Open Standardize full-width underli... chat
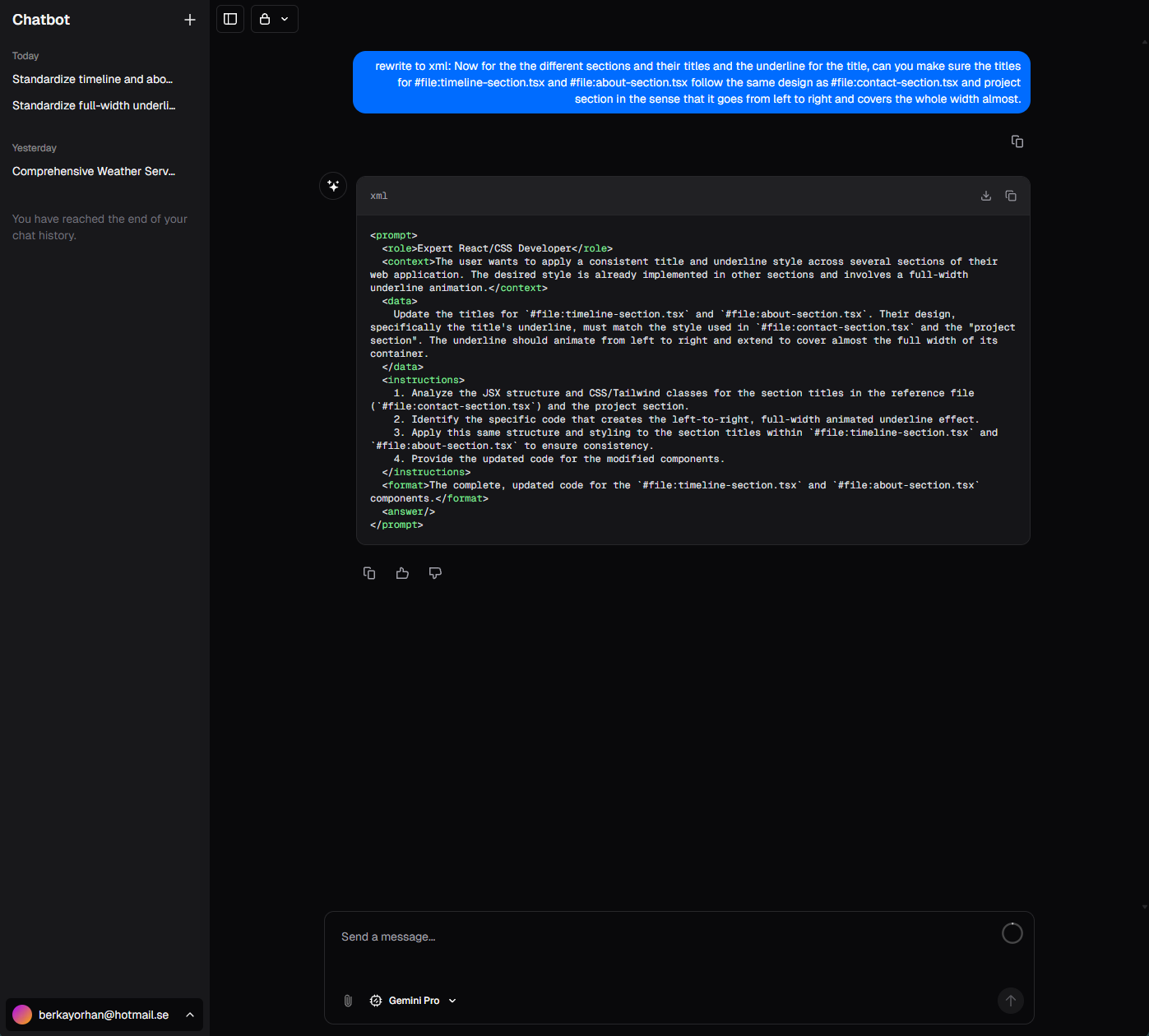1149x1036 pixels. (94, 106)
